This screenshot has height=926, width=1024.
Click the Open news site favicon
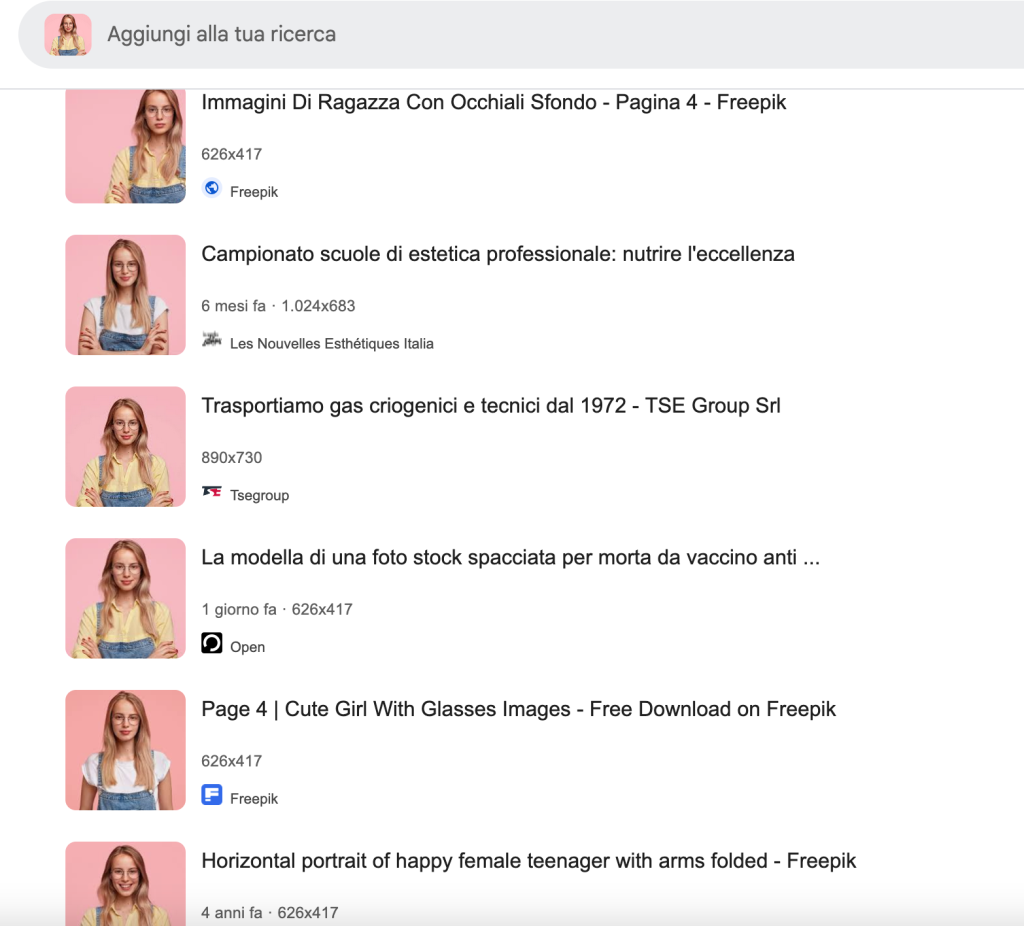click(212, 643)
